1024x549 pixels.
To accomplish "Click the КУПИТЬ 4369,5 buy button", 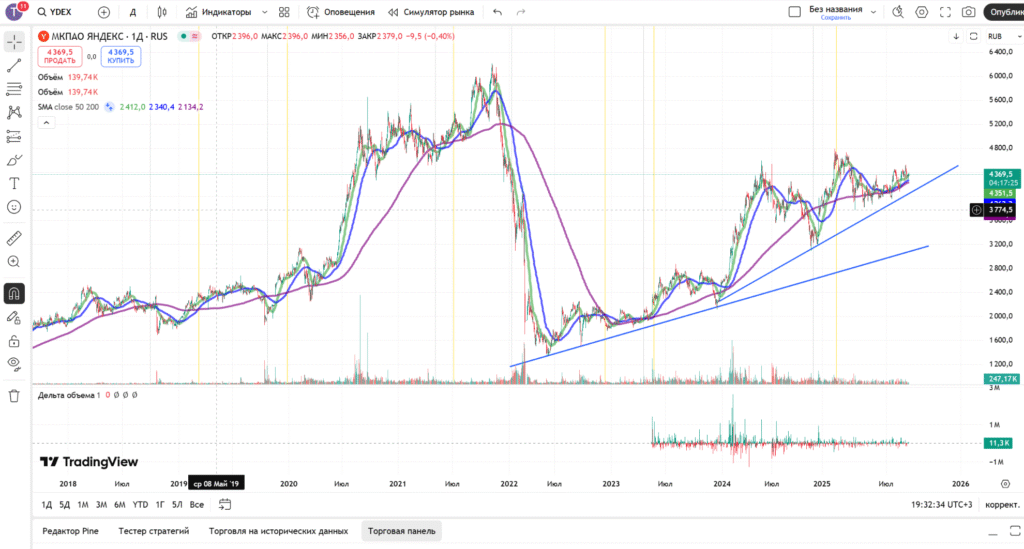I will coord(121,56).
